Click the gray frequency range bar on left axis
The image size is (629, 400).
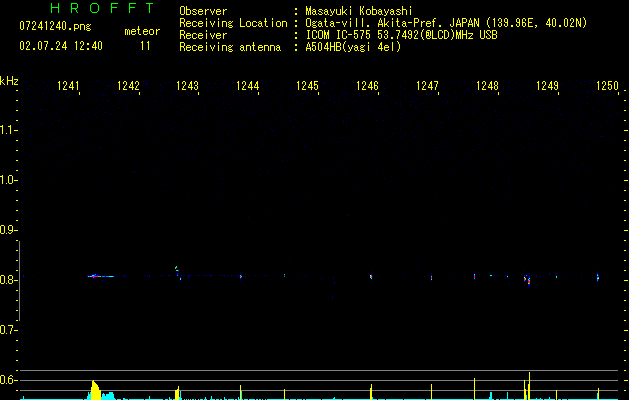click(x=20, y=281)
